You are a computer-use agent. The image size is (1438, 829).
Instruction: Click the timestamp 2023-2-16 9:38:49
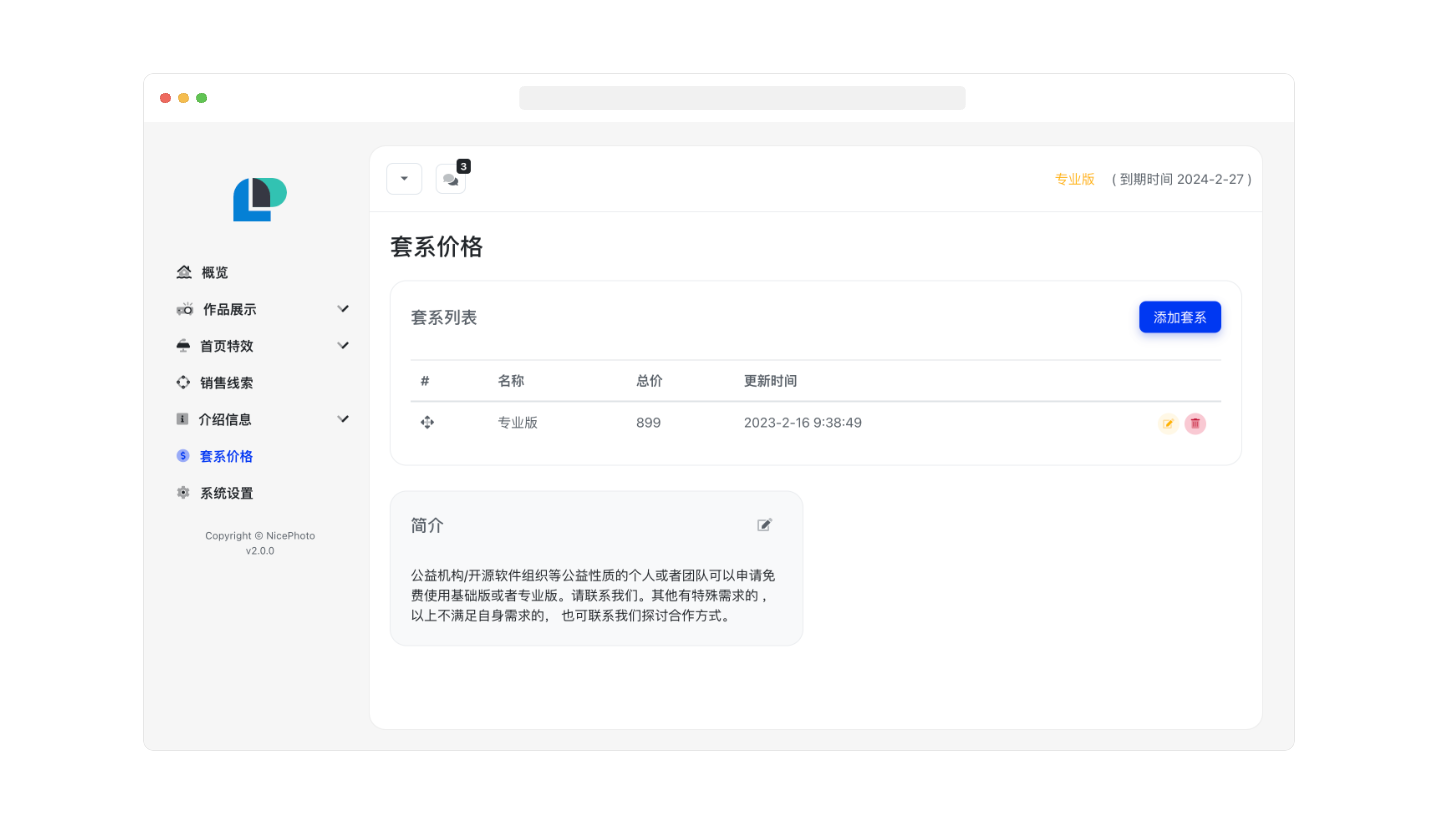pos(803,423)
